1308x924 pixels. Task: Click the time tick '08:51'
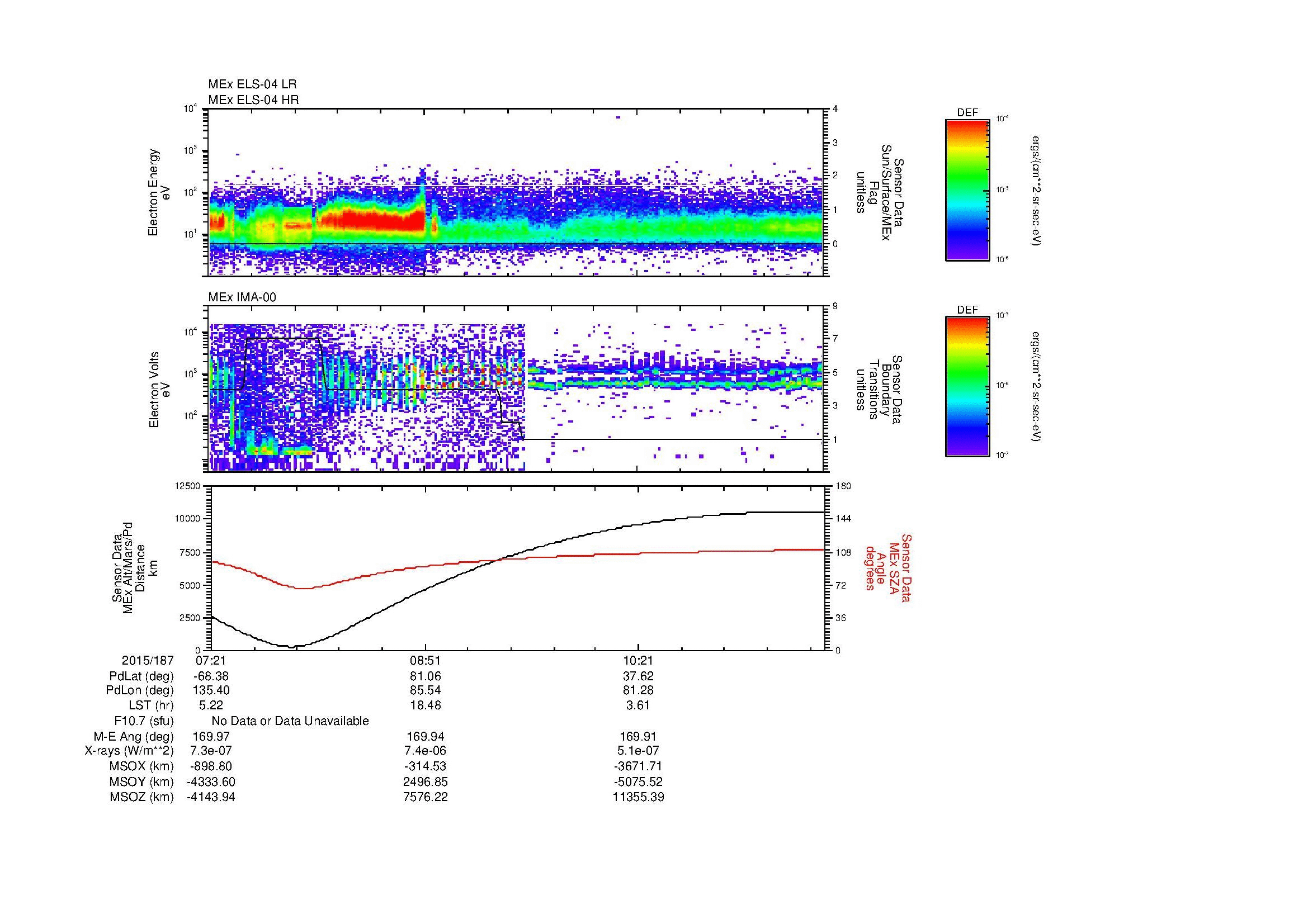tap(425, 660)
